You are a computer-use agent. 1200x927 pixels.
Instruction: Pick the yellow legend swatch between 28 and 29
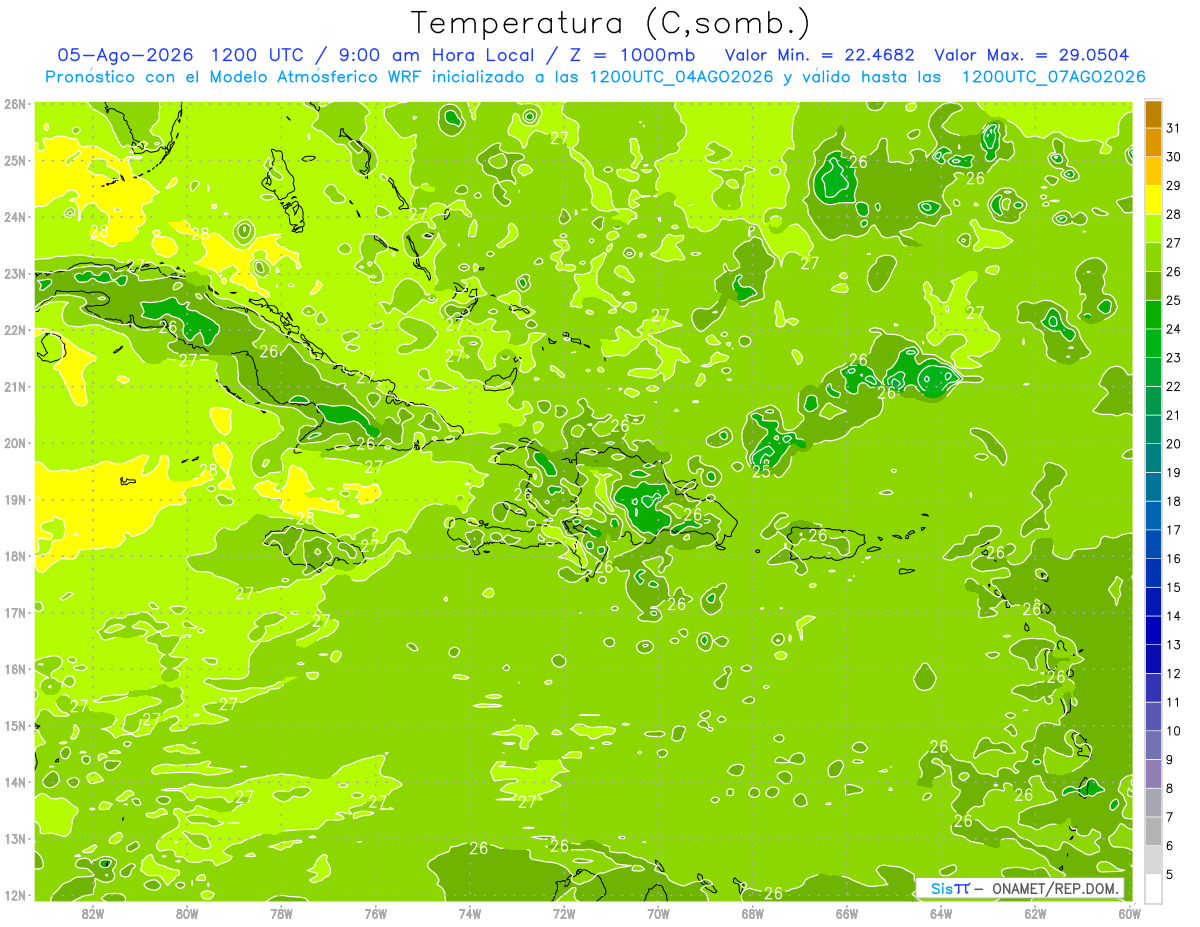pyautogui.click(x=1153, y=200)
